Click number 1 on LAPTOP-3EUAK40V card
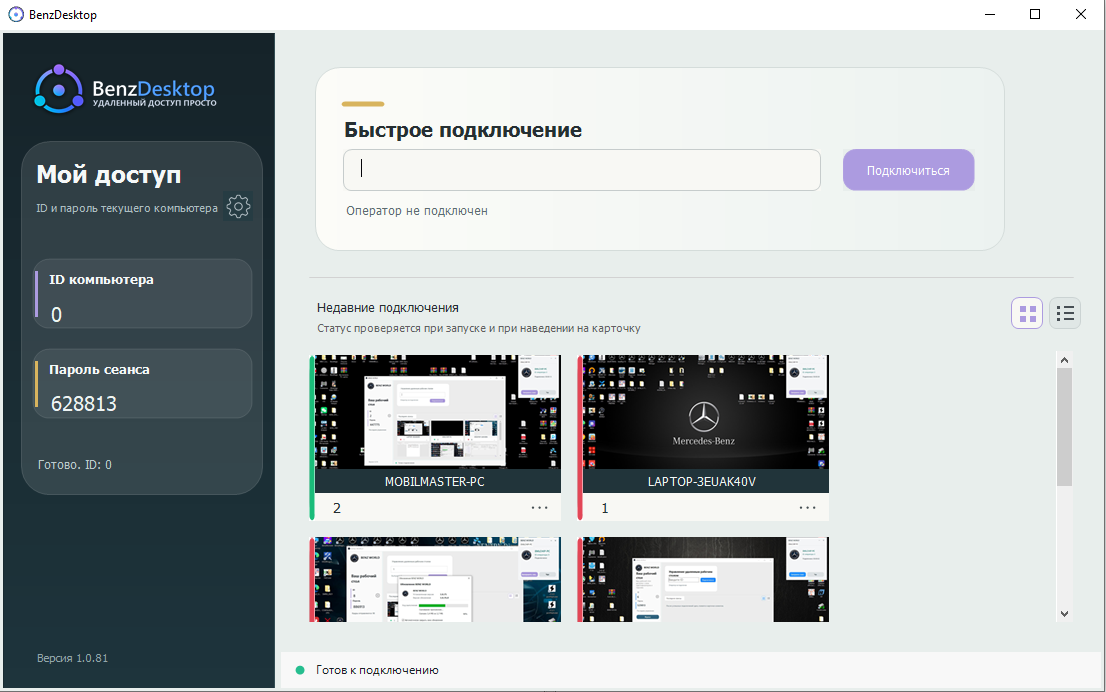The height and width of the screenshot is (692, 1106). click(604, 508)
